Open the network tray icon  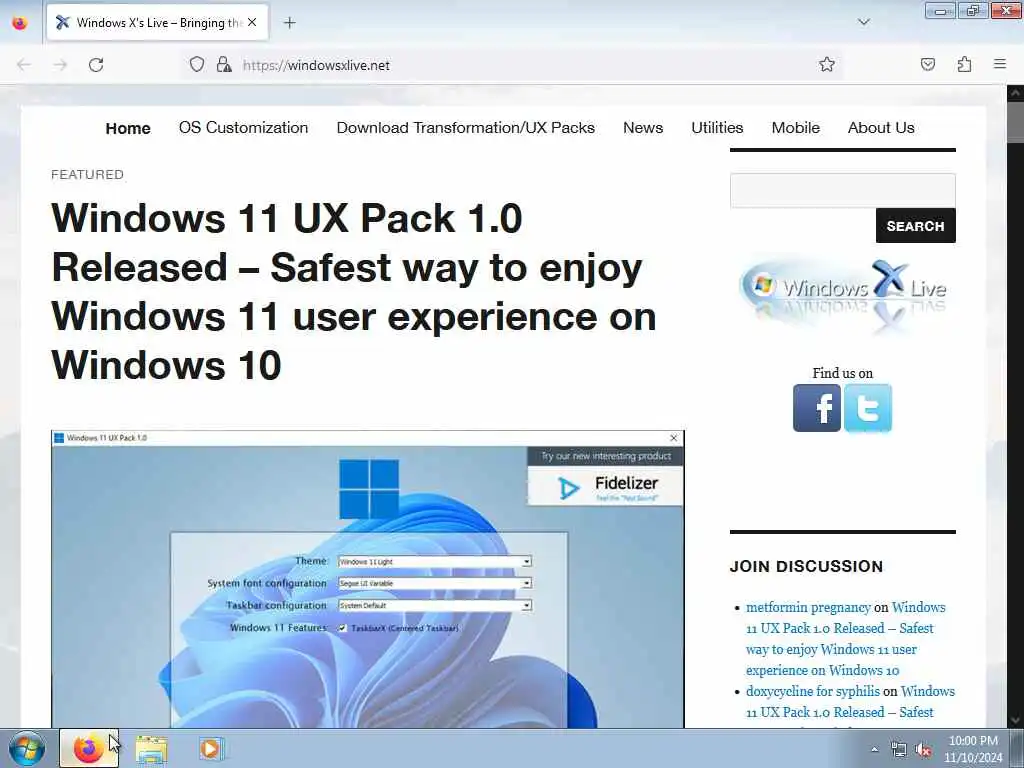pos(899,749)
